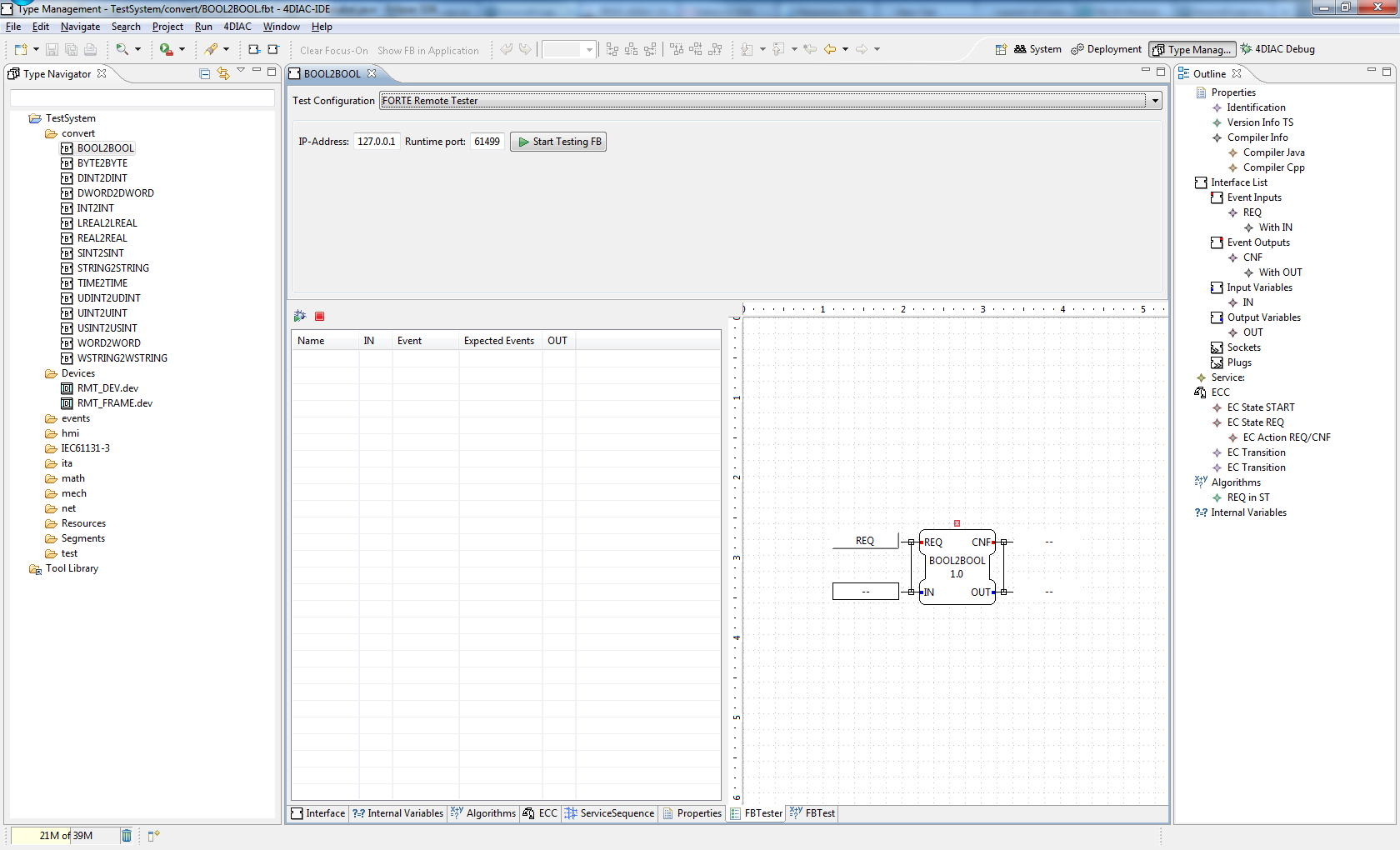
Task: Click the Forward navigation arrow
Action: 862,50
